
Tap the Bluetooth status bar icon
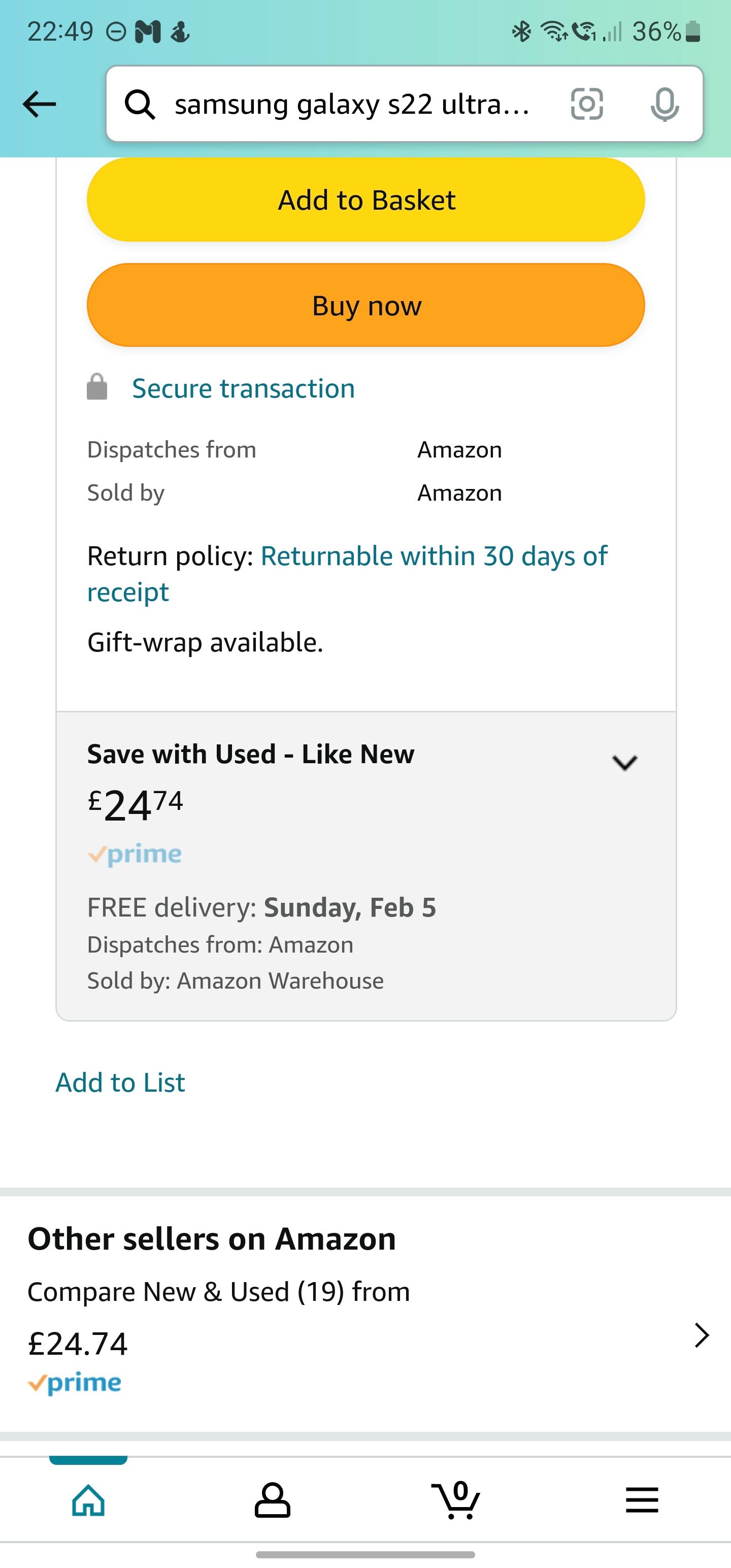pos(521,31)
